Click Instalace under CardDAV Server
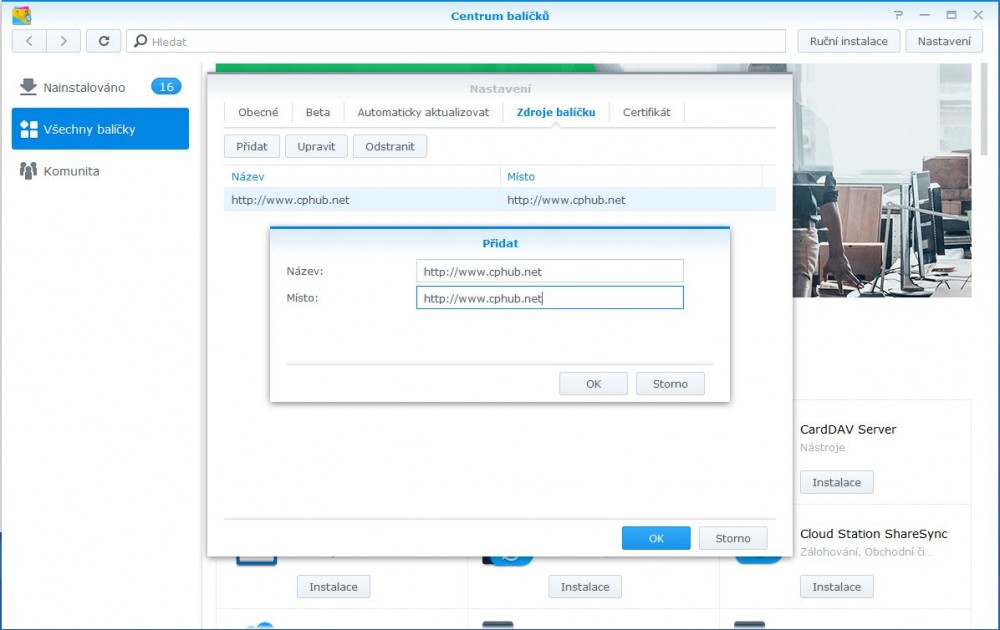This screenshot has width=1000, height=630. pos(836,482)
